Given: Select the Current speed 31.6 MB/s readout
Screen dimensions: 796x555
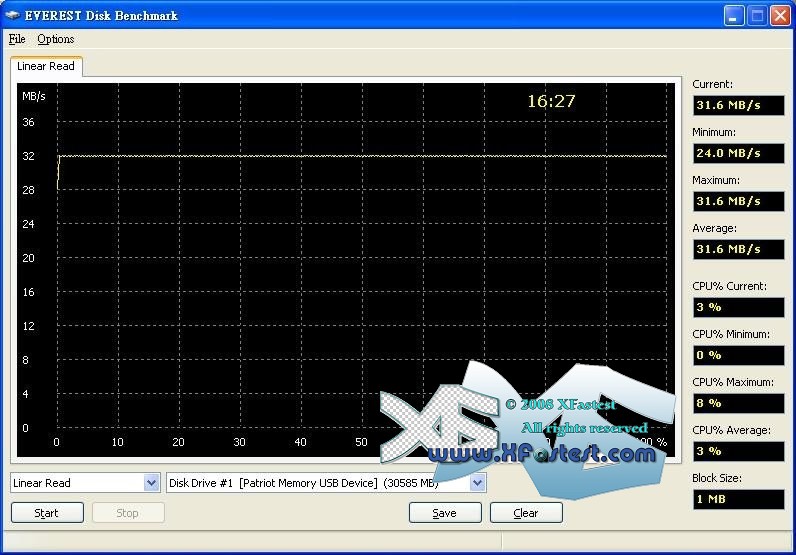Looking at the screenshot, I should click(x=738, y=105).
